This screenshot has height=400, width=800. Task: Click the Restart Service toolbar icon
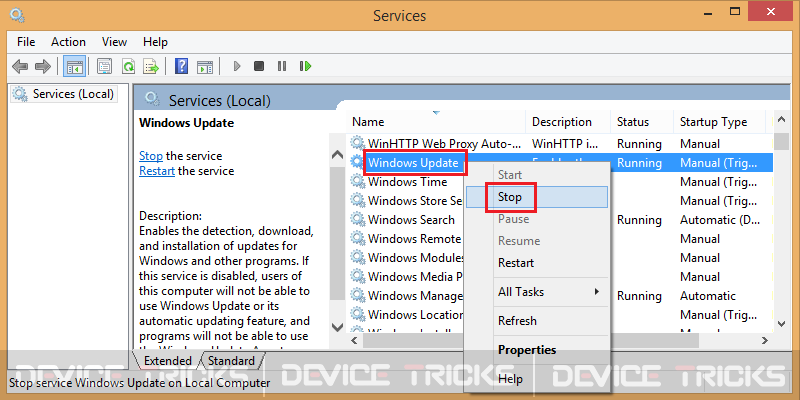(306, 66)
